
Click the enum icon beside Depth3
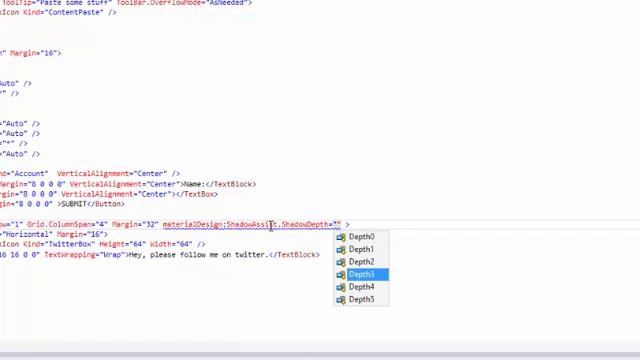(x=341, y=275)
